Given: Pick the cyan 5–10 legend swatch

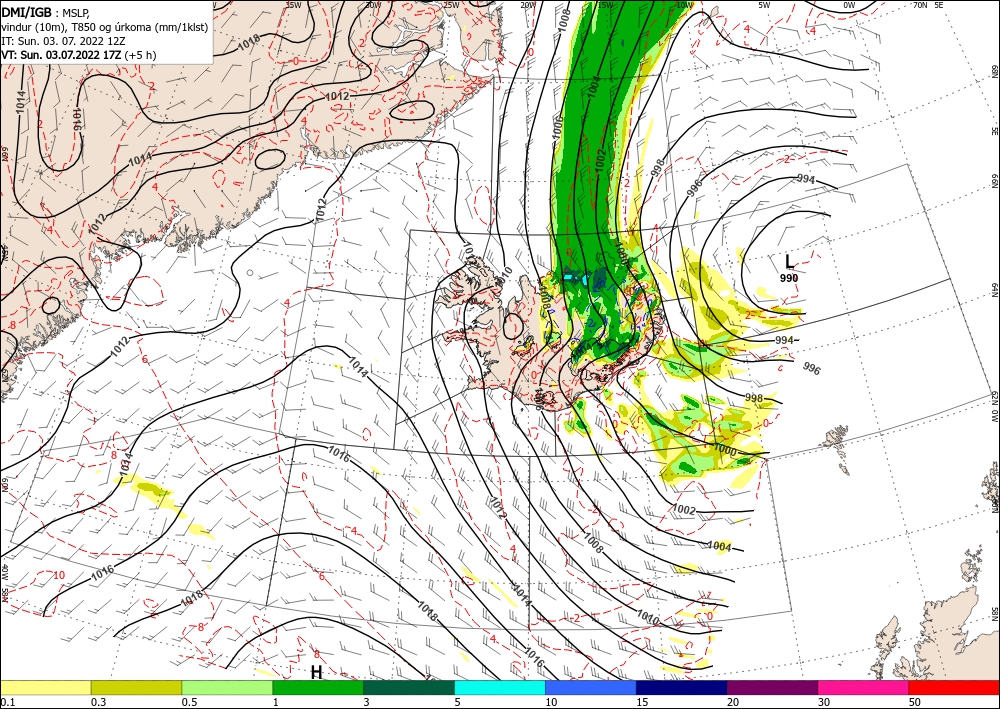Looking at the screenshot, I should 500,687.
